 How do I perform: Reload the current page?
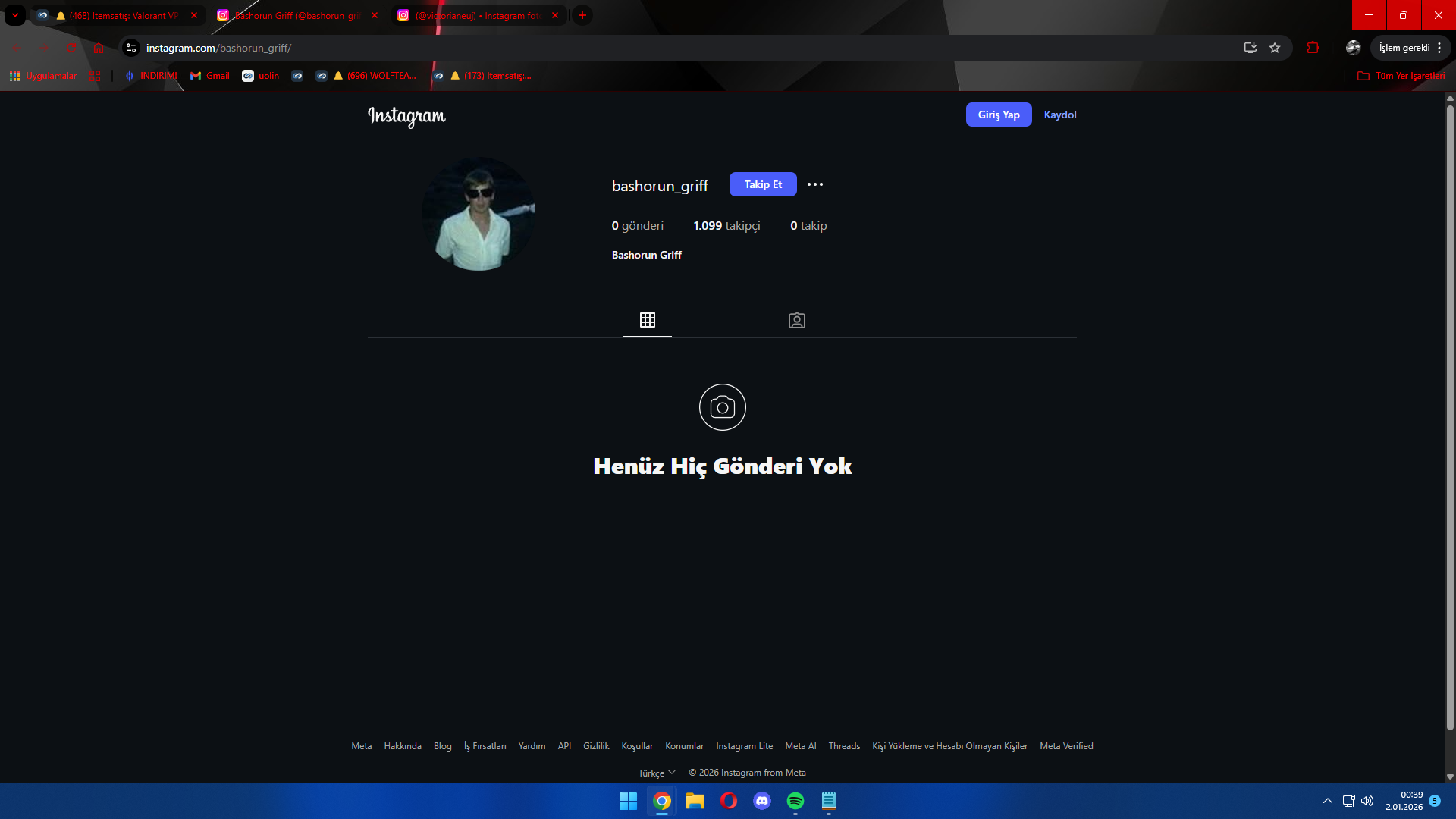click(71, 48)
